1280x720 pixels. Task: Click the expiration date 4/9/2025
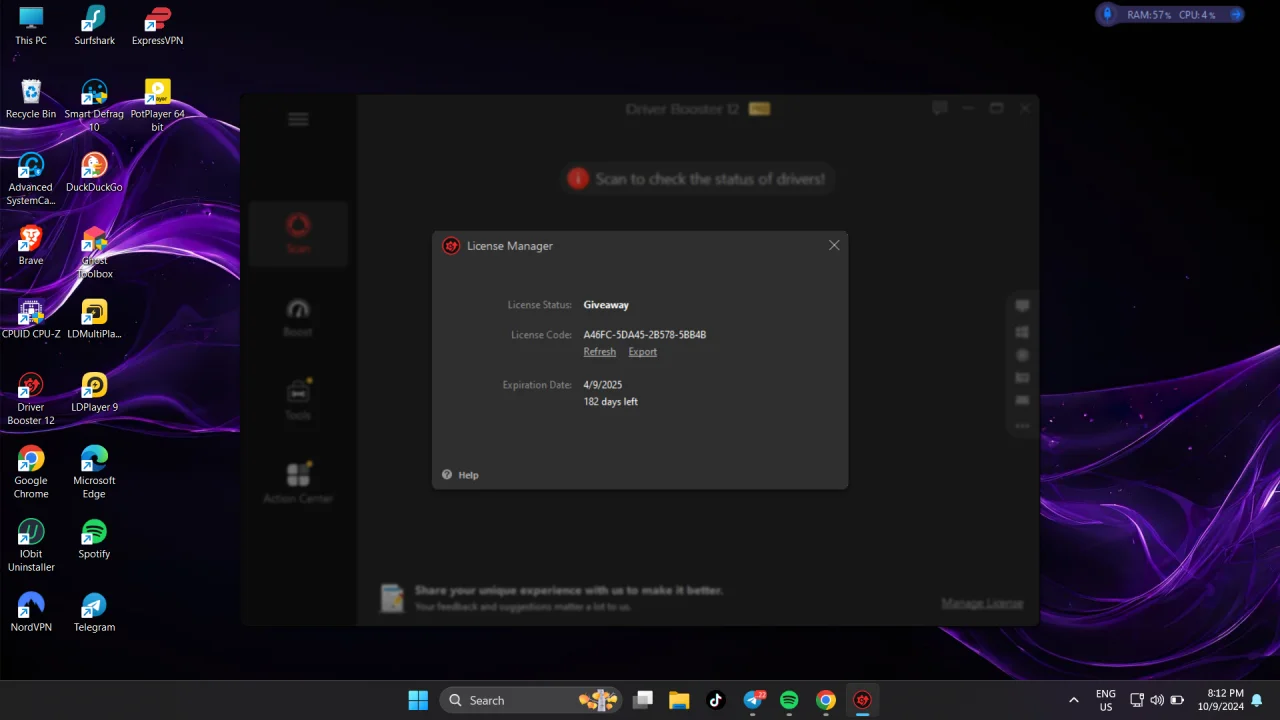(x=603, y=385)
